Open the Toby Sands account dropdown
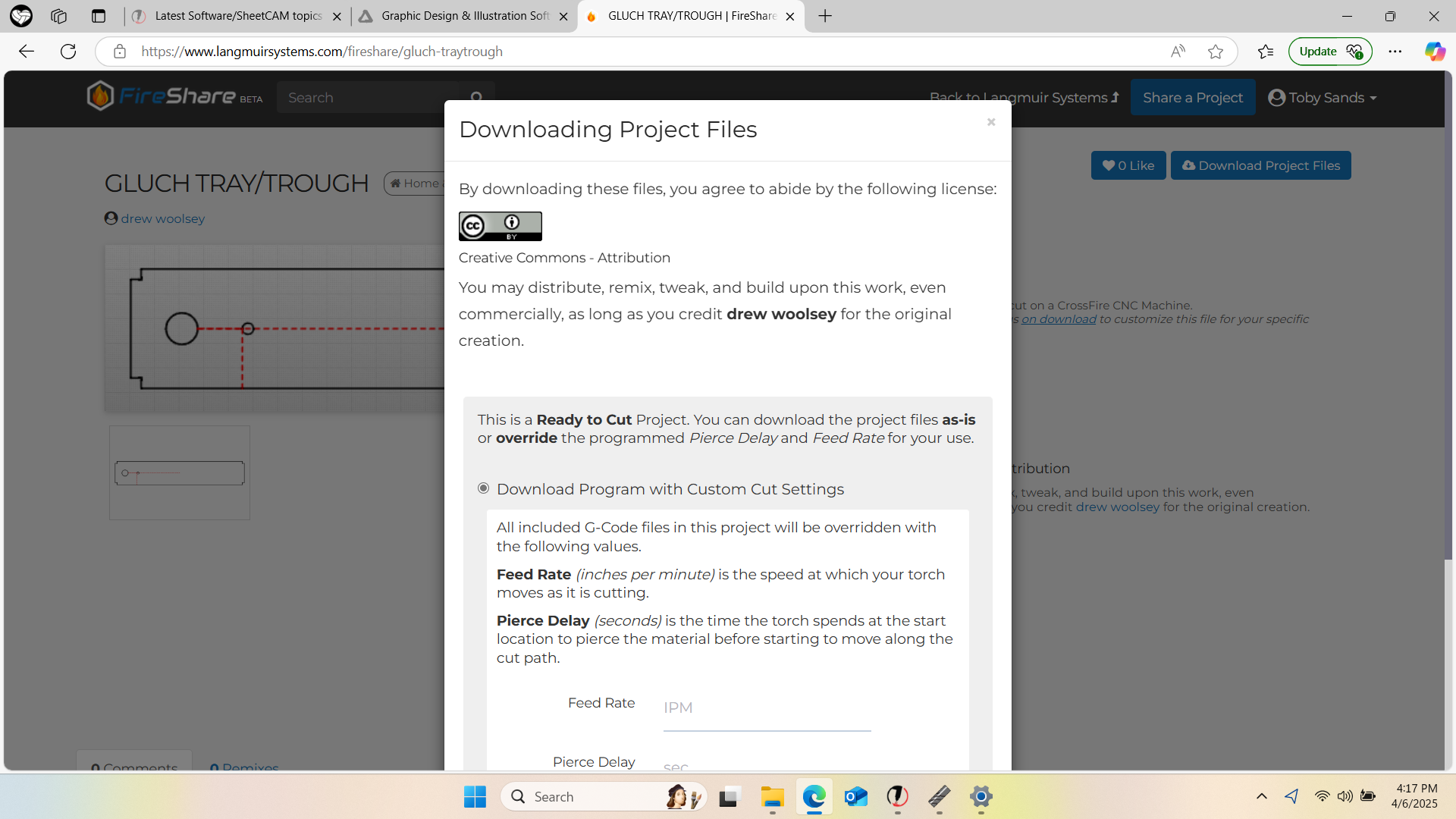1456x819 pixels. 1322,98
